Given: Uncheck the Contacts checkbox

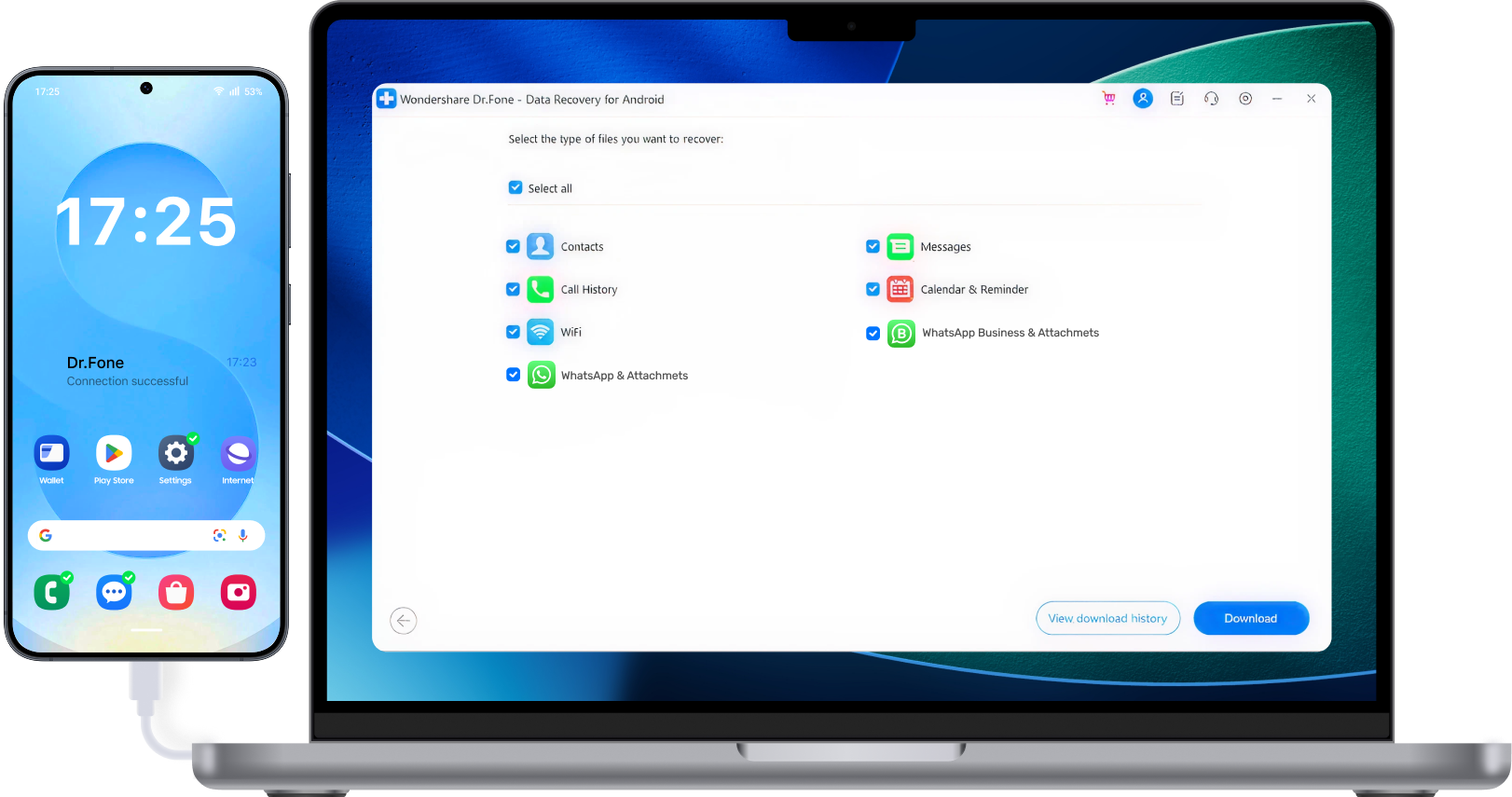Looking at the screenshot, I should tap(513, 246).
